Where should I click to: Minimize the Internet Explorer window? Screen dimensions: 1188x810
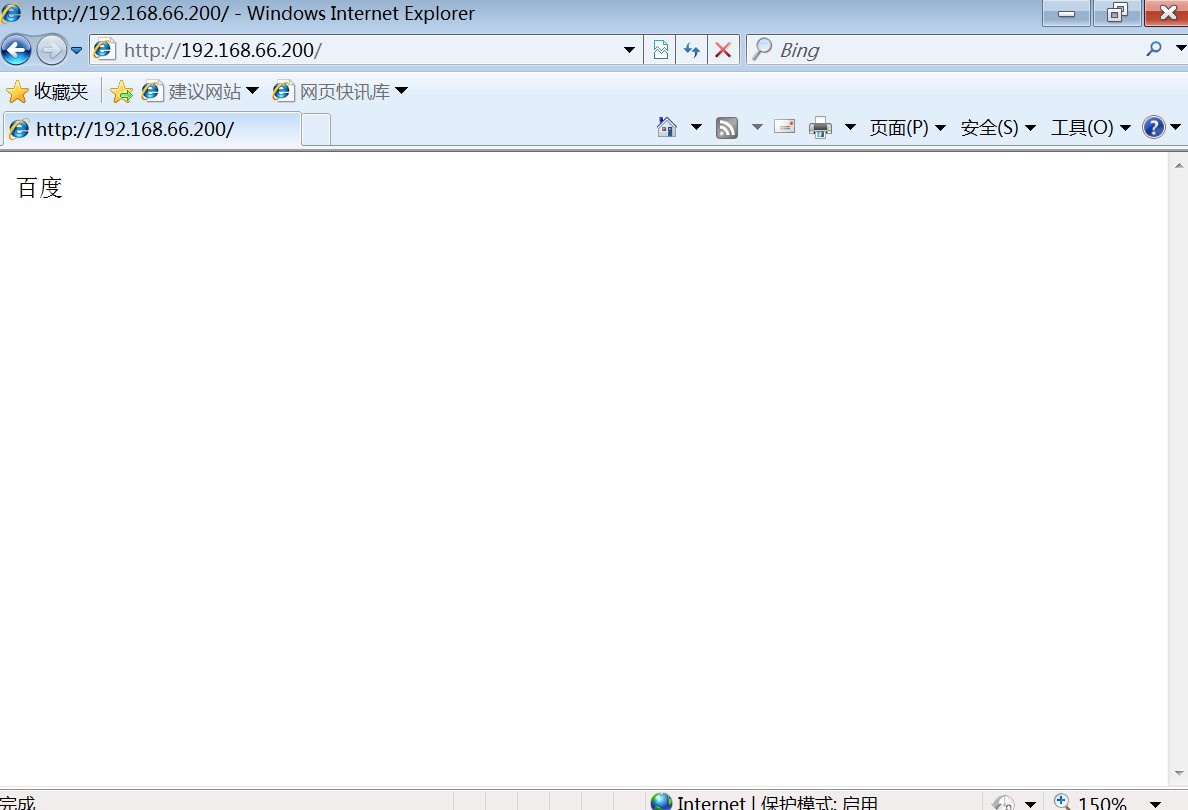point(1066,13)
